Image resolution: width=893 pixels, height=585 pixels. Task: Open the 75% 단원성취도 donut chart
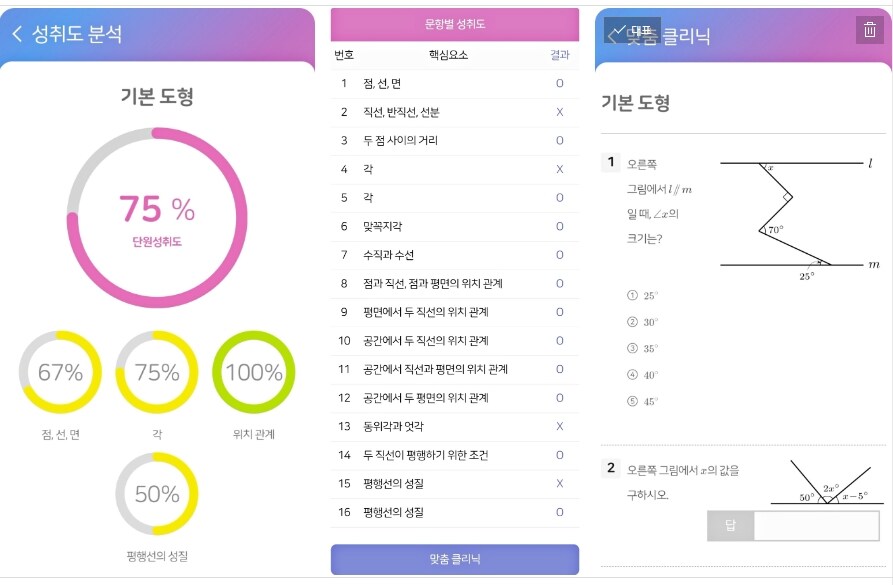pos(157,218)
